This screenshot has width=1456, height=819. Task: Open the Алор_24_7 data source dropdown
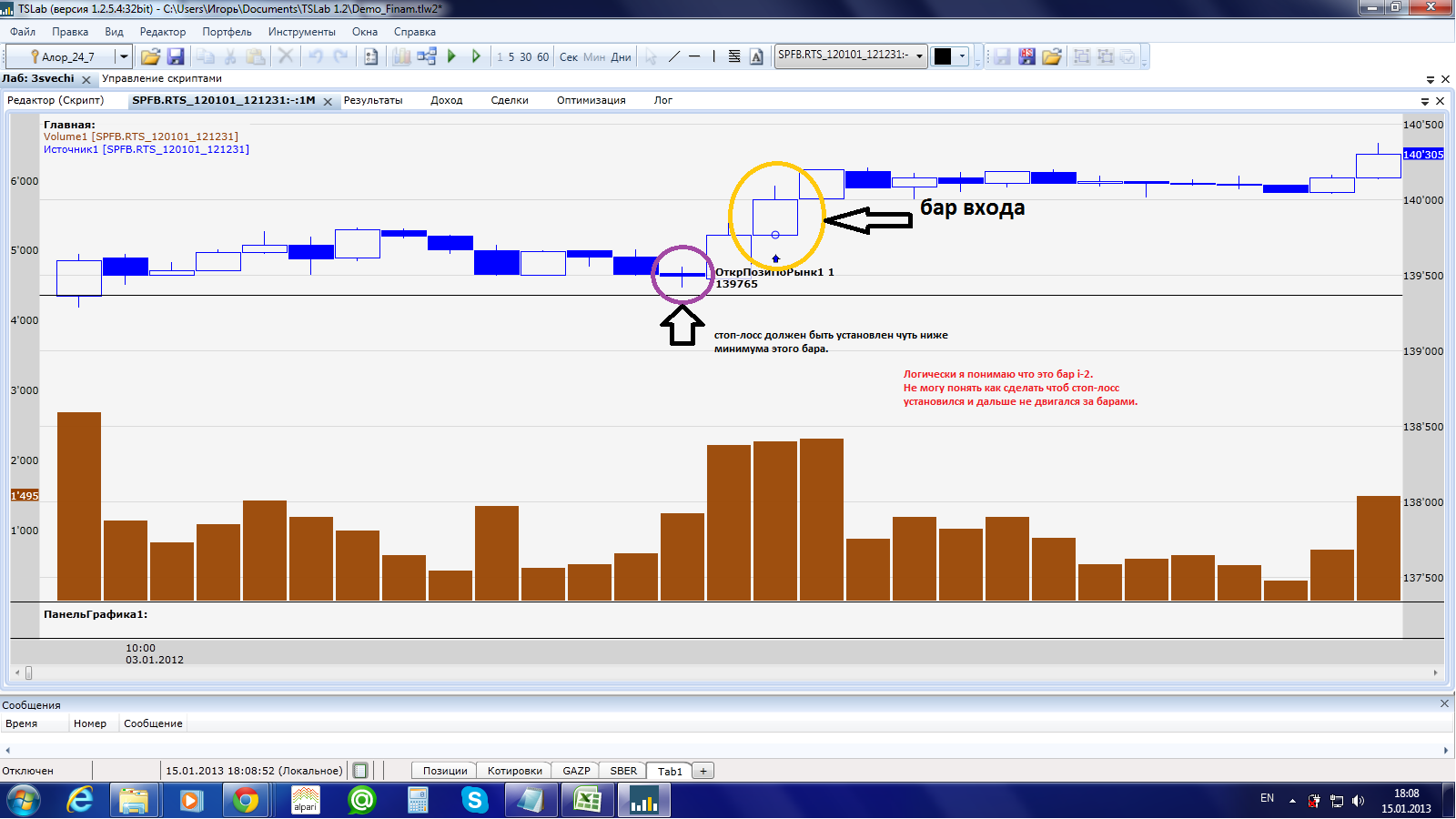[x=124, y=56]
